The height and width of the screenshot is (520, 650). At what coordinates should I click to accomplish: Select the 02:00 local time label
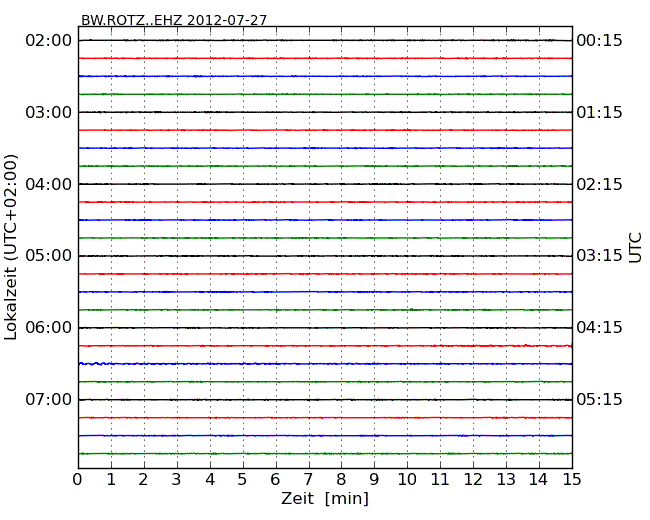tap(48, 40)
